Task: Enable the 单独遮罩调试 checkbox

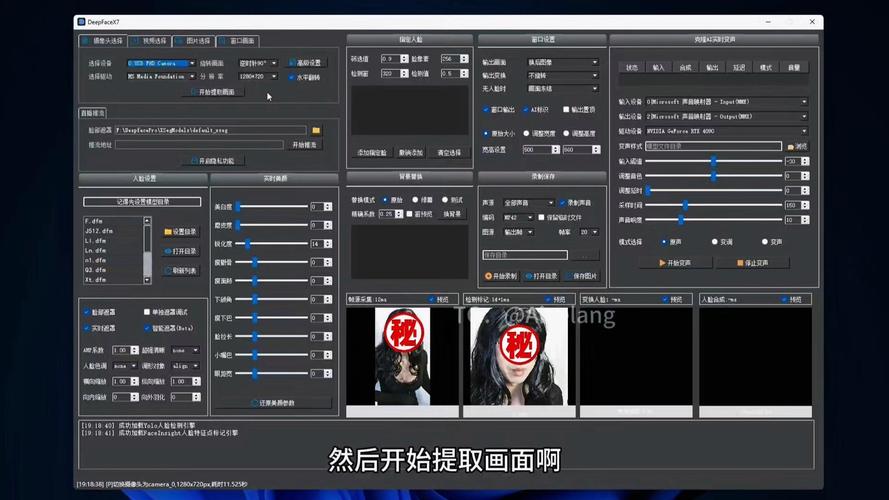Action: pyautogui.click(x=147, y=312)
